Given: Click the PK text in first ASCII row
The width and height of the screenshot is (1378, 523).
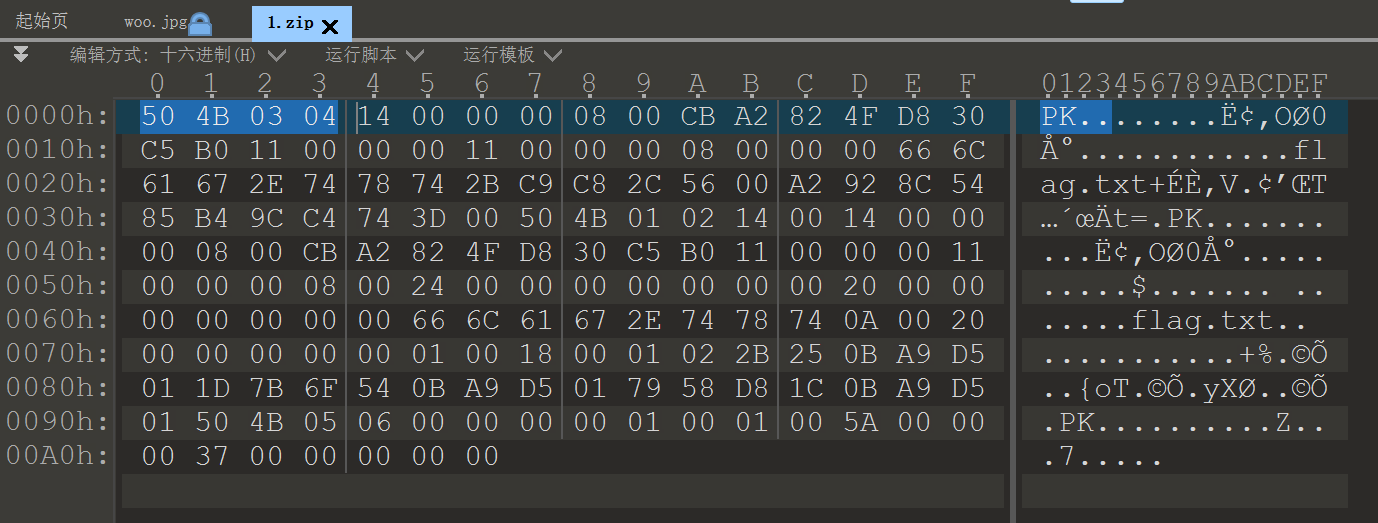Looking at the screenshot, I should click(x=1059, y=116).
